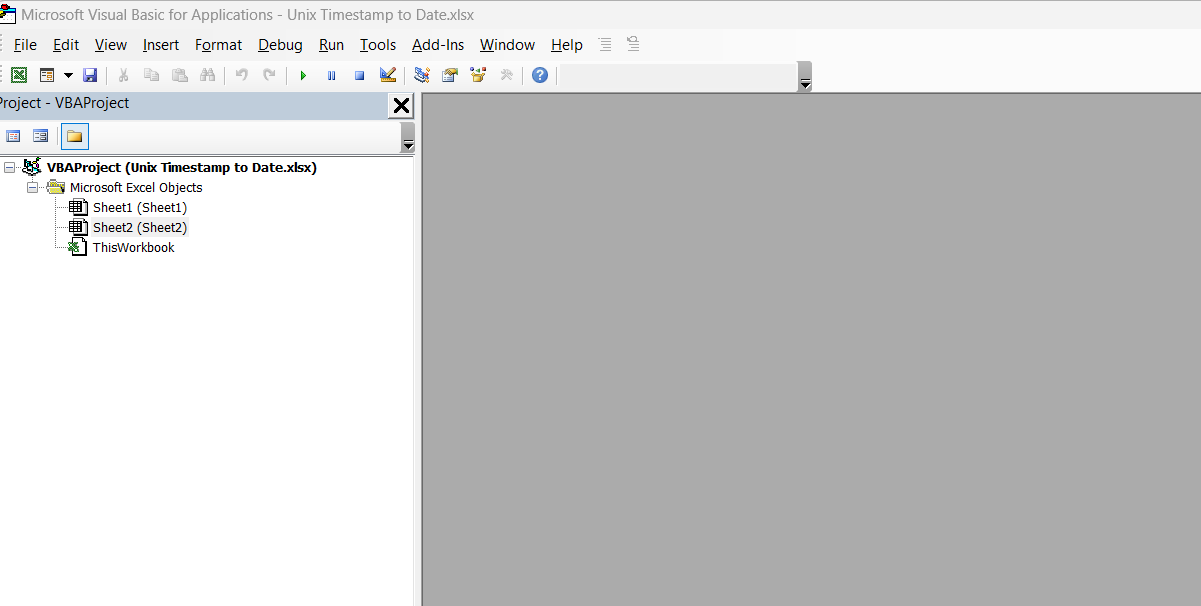Click the Copy icon in toolbar
The width and height of the screenshot is (1201, 606).
[151, 75]
